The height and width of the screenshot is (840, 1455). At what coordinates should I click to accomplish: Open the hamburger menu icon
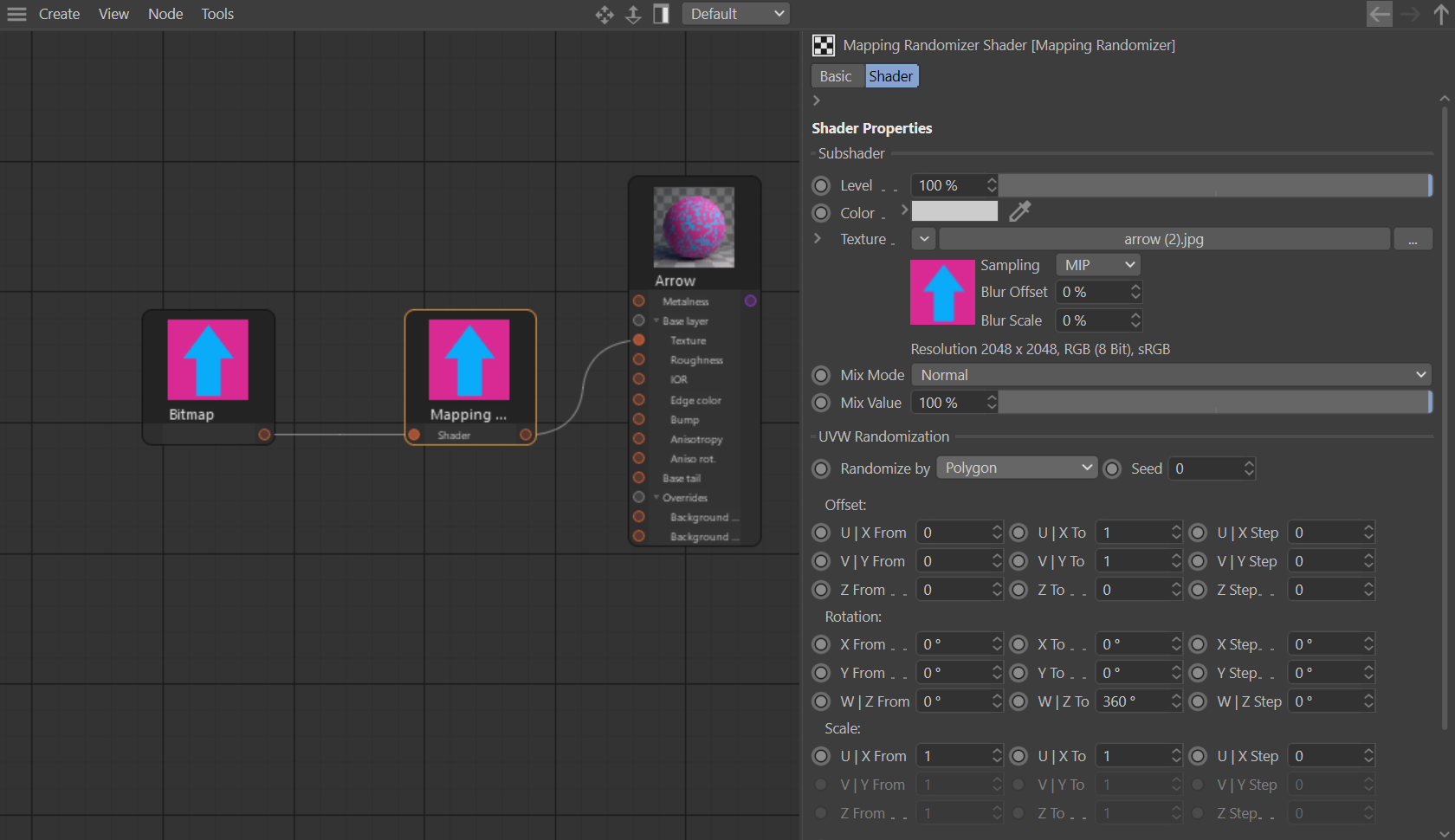click(16, 14)
